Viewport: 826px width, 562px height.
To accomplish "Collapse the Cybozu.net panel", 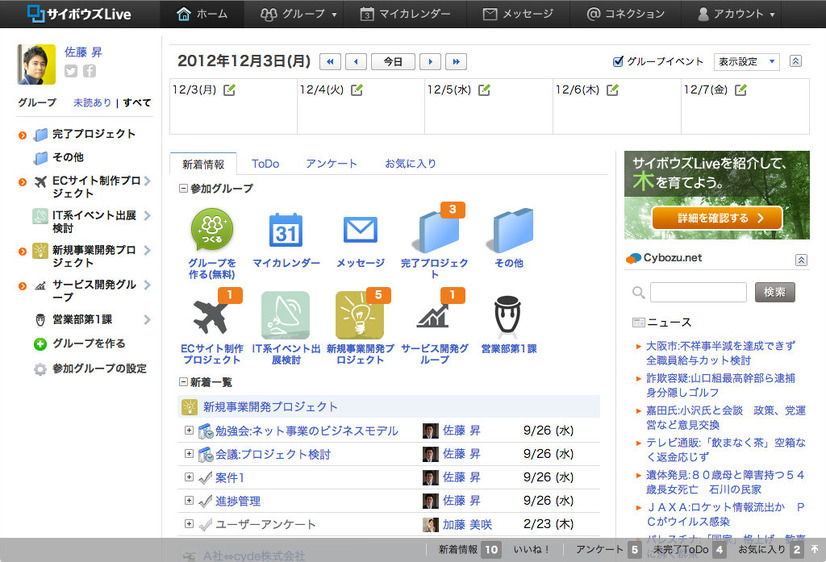I will [x=801, y=260].
